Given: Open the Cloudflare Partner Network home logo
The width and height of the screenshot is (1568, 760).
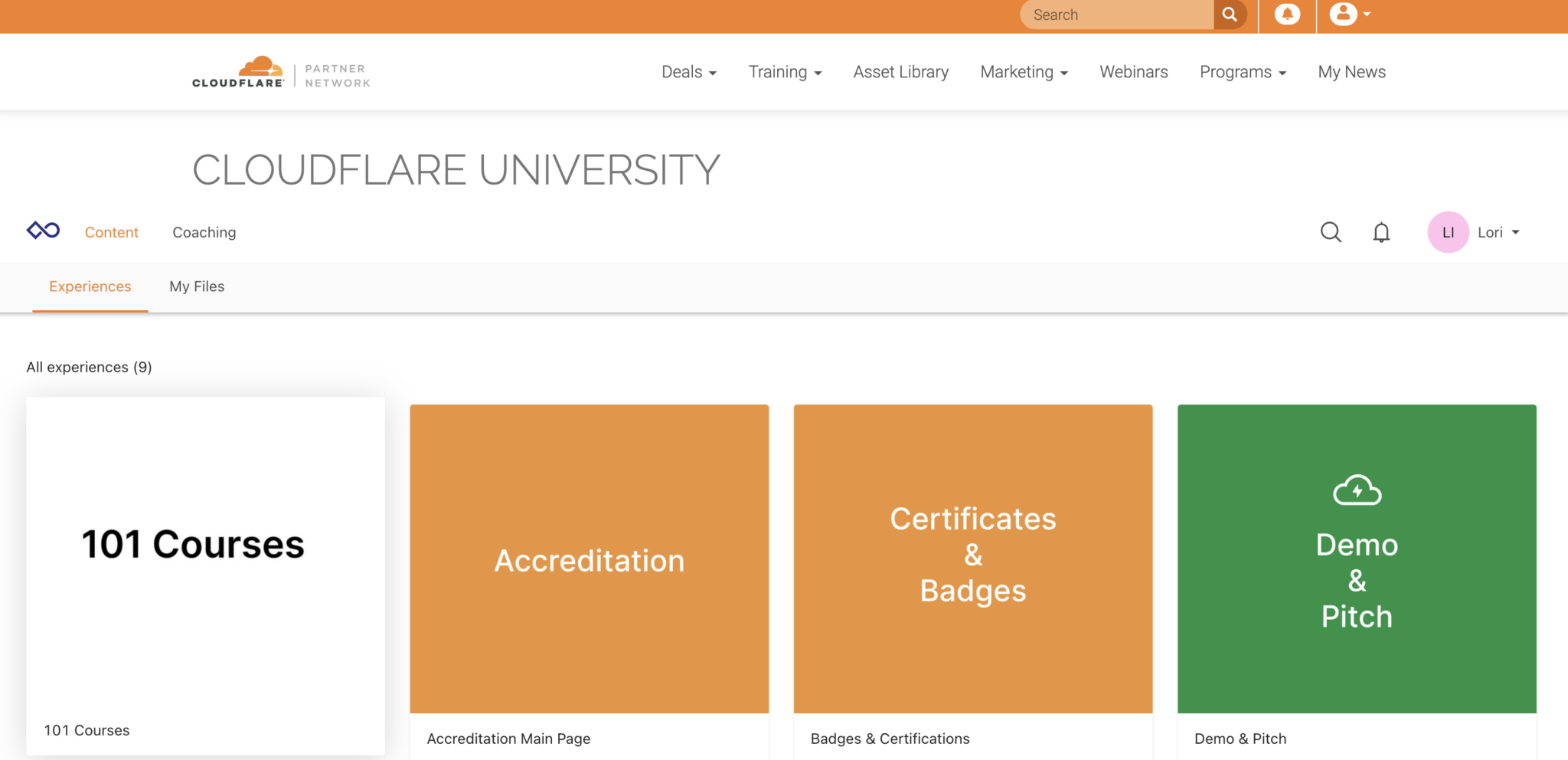Looking at the screenshot, I should [280, 73].
